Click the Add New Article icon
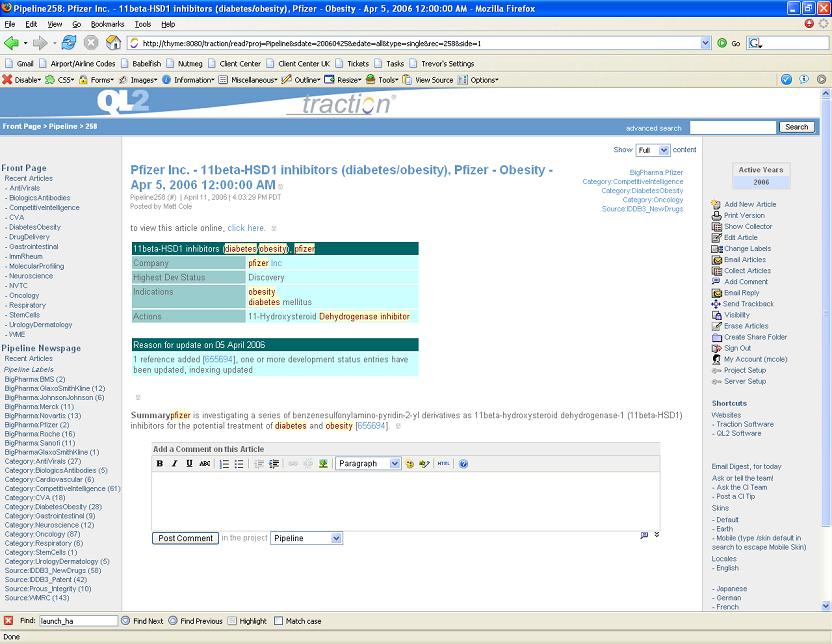 coord(716,204)
